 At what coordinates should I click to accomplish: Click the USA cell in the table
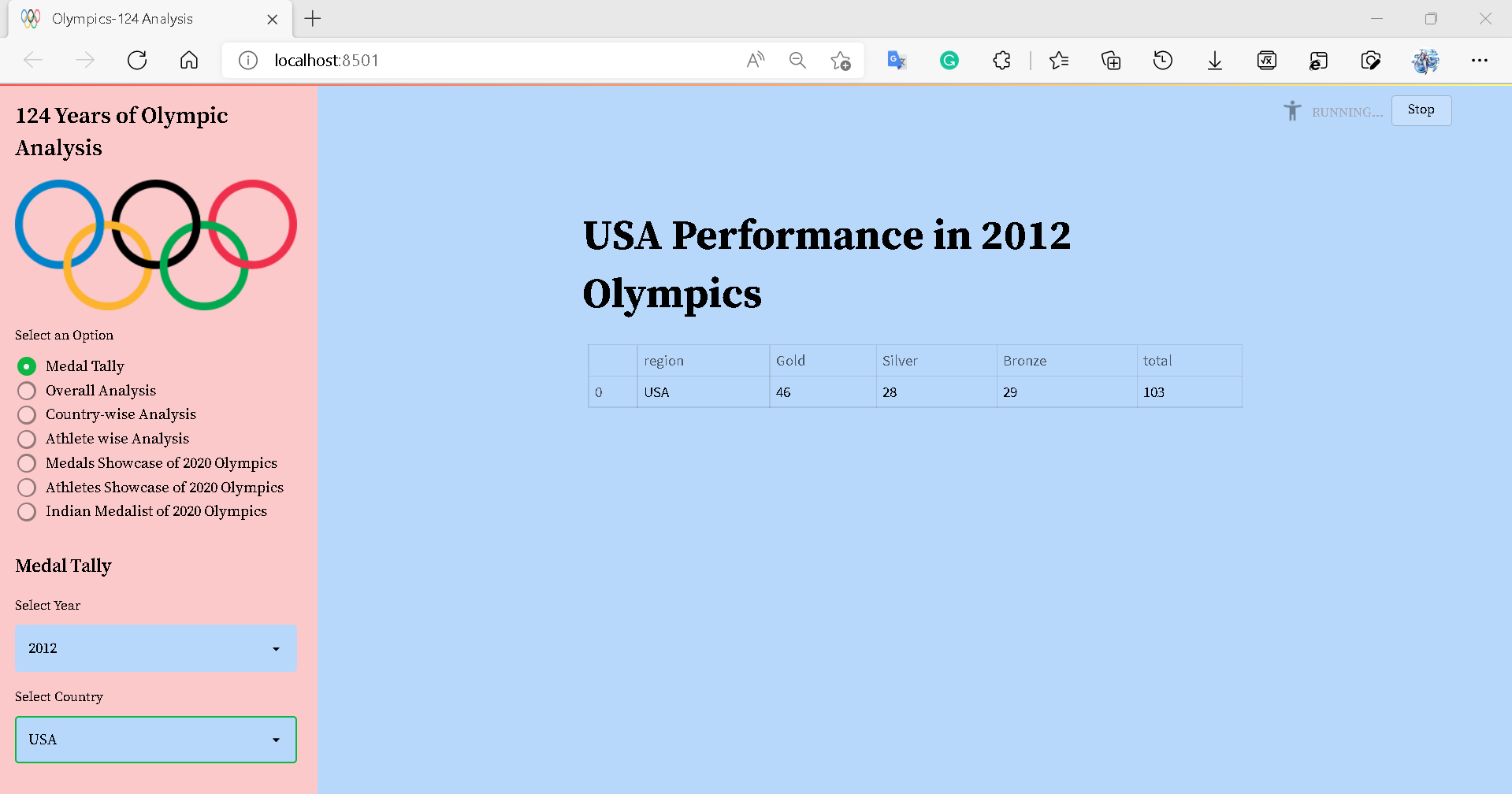(x=704, y=392)
